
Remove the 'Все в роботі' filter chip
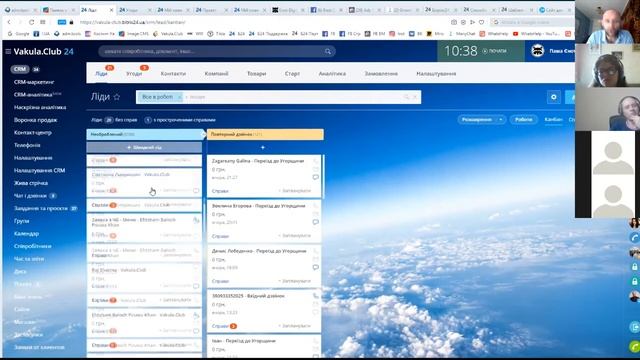[x=179, y=97]
